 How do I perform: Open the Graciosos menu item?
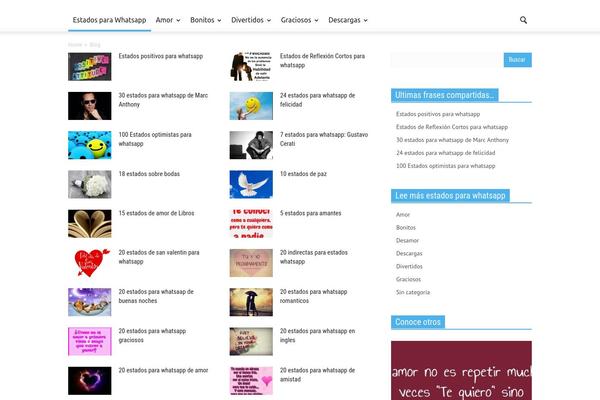click(299, 20)
